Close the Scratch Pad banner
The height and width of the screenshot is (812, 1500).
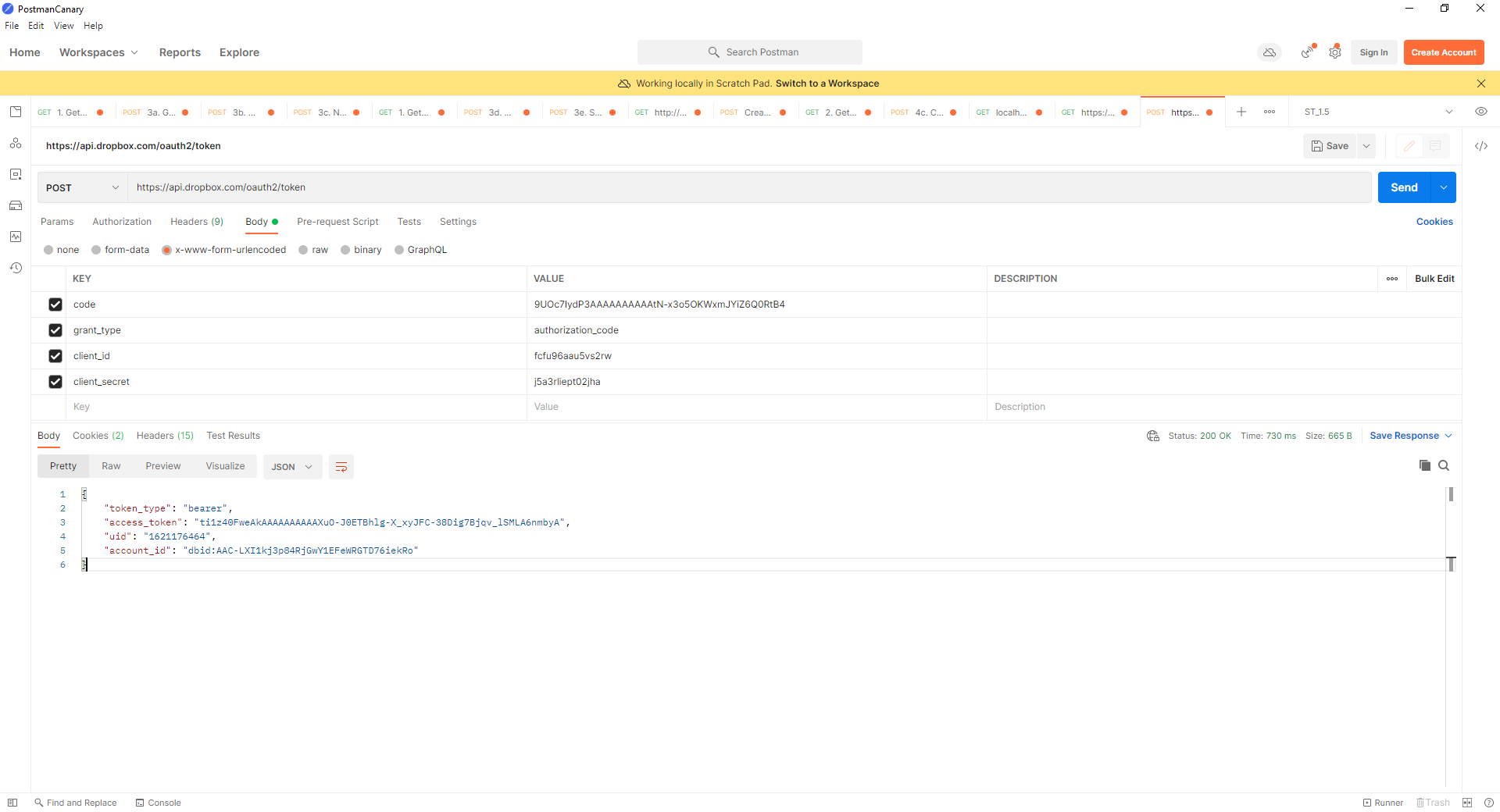click(x=1480, y=84)
